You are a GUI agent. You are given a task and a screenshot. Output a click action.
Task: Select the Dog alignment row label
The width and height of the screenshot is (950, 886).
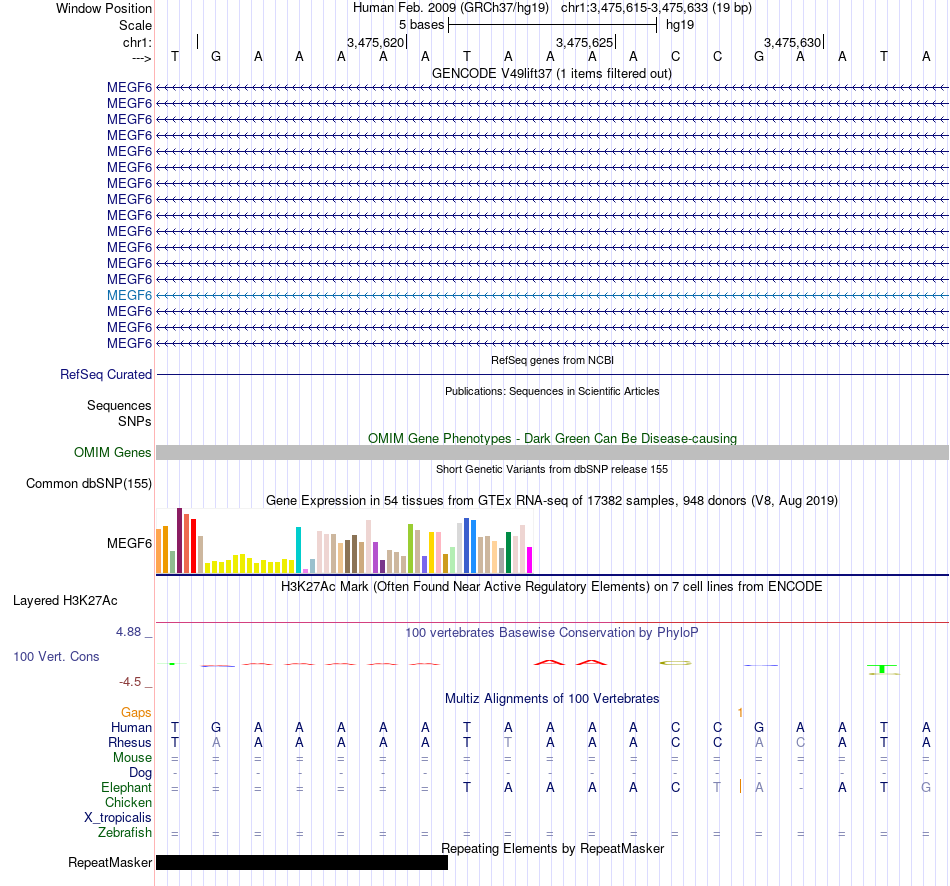(x=140, y=773)
